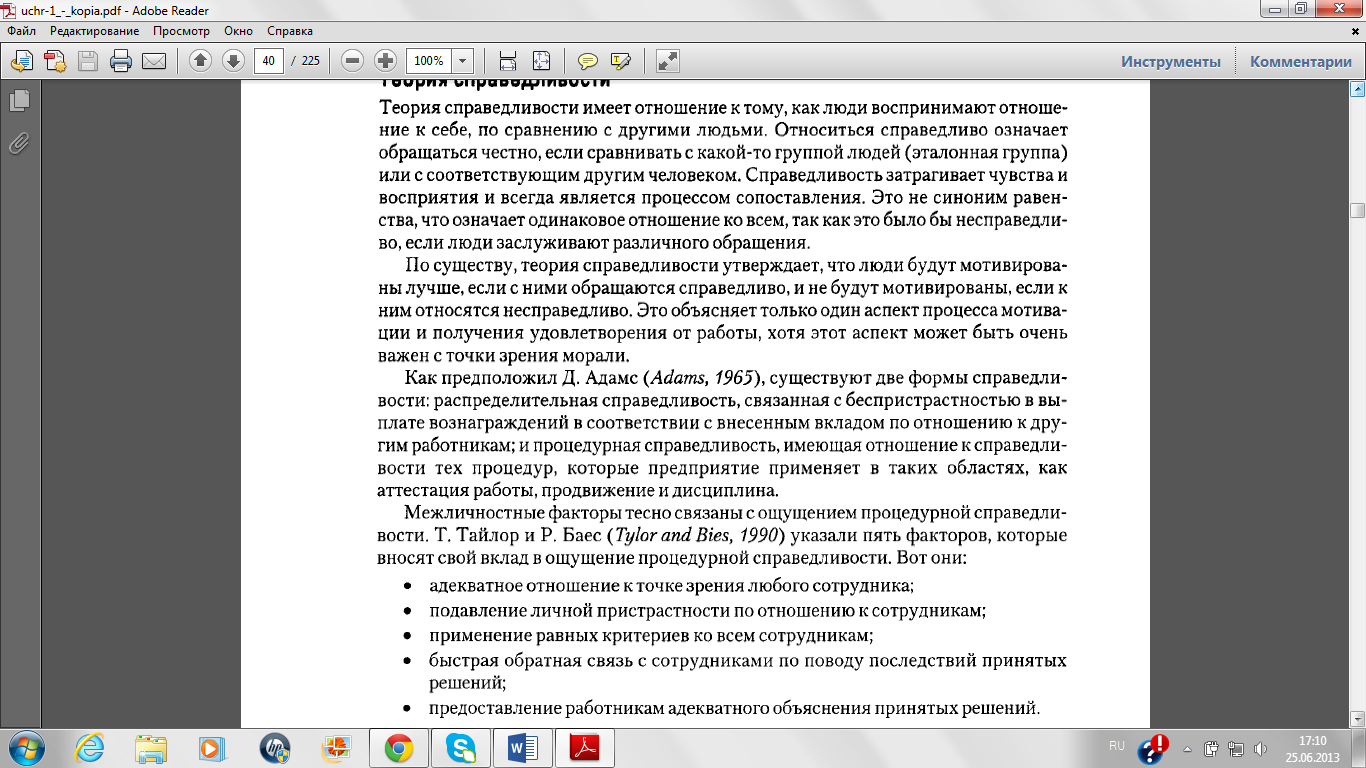The height and width of the screenshot is (768, 1366).
Task: Open the zoom level dropdown arrow
Action: pyautogui.click(x=463, y=61)
